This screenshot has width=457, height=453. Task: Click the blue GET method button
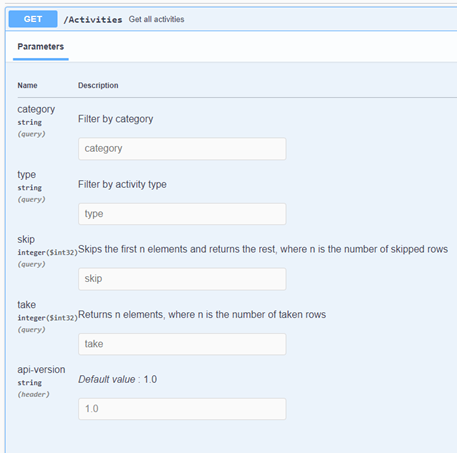[x=33, y=19]
